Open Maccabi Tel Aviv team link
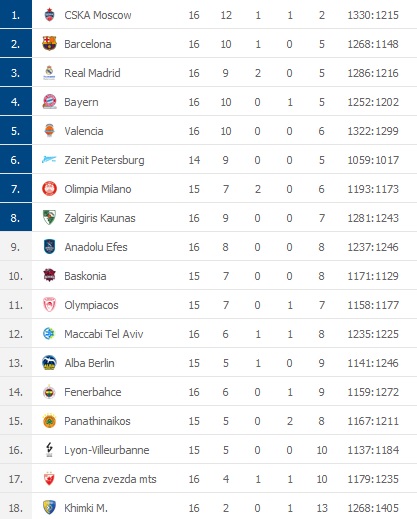Viewport: 417px width, 519px height. click(104, 334)
